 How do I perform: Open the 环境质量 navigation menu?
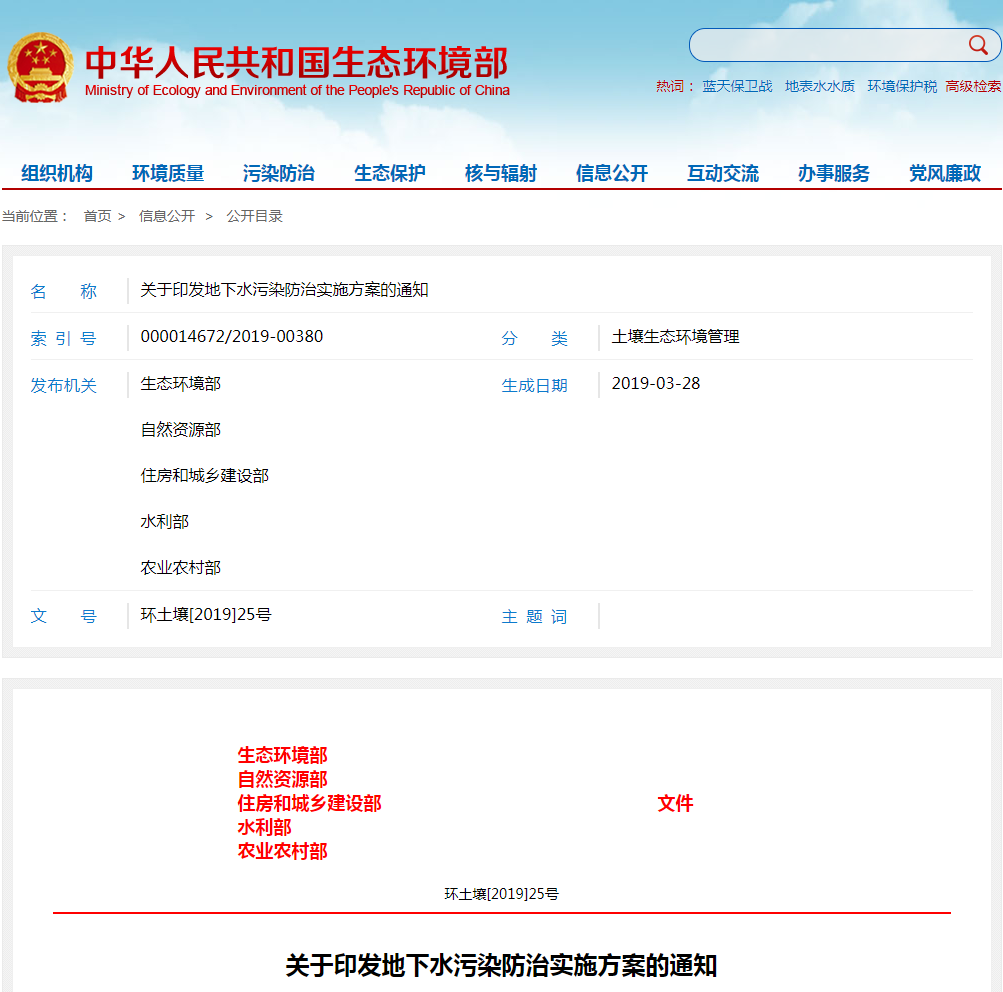point(168,172)
